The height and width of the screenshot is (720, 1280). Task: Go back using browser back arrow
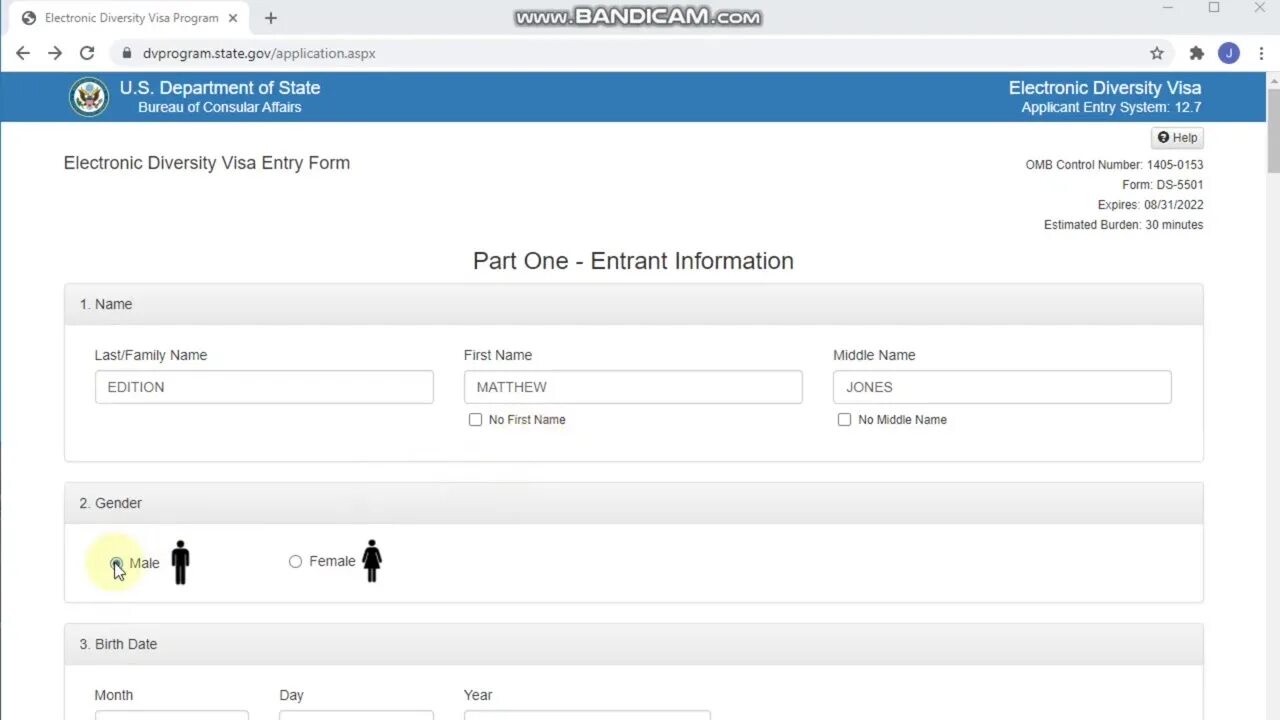[23, 53]
